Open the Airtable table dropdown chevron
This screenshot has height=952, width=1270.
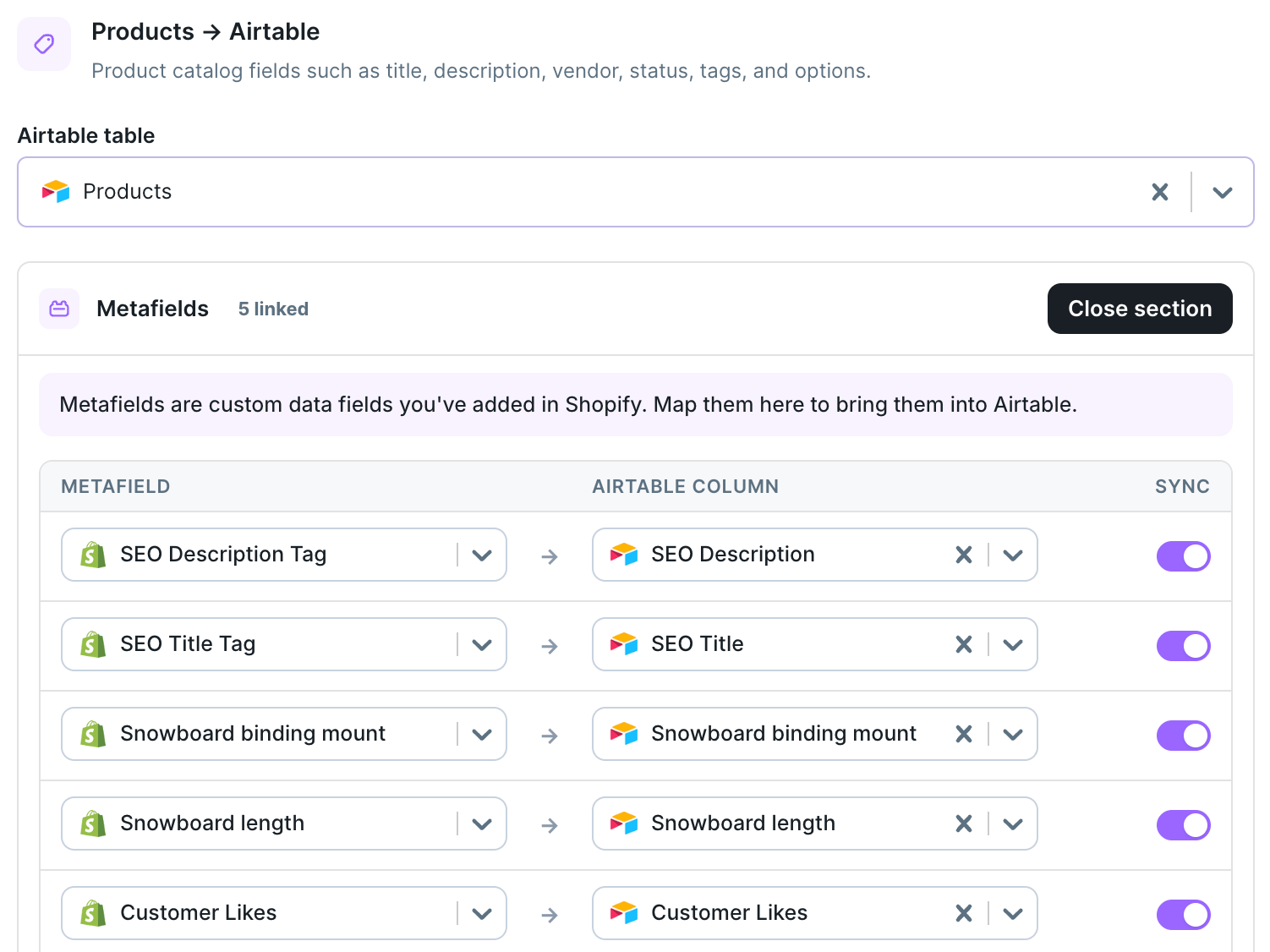coord(1222,192)
